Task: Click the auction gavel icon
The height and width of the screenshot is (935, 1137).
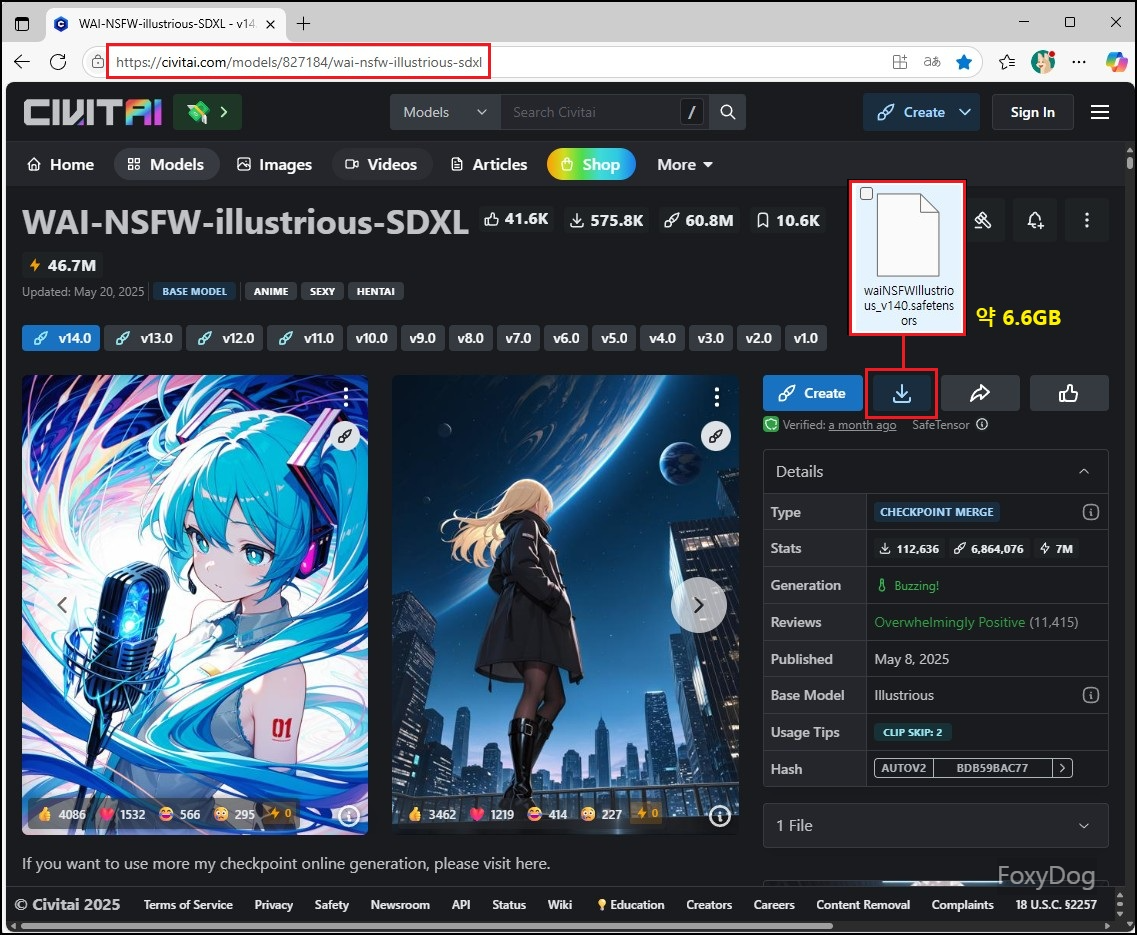Action: [983, 220]
